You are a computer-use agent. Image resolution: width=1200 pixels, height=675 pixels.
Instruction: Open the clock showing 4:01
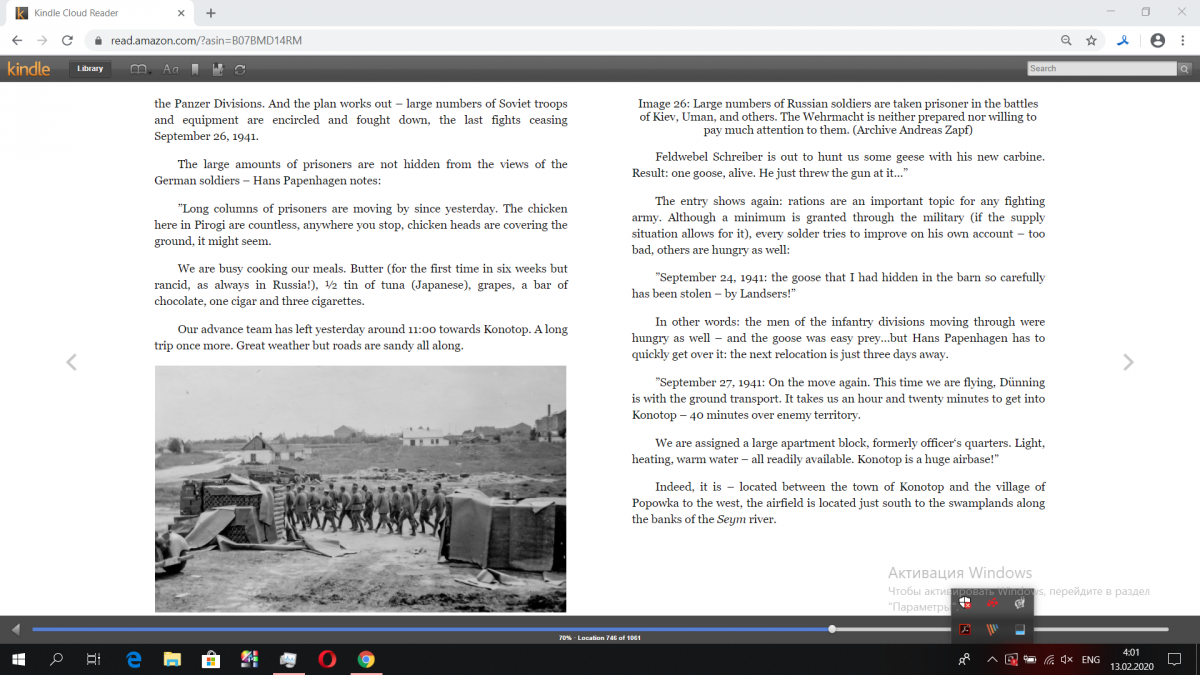(1132, 660)
